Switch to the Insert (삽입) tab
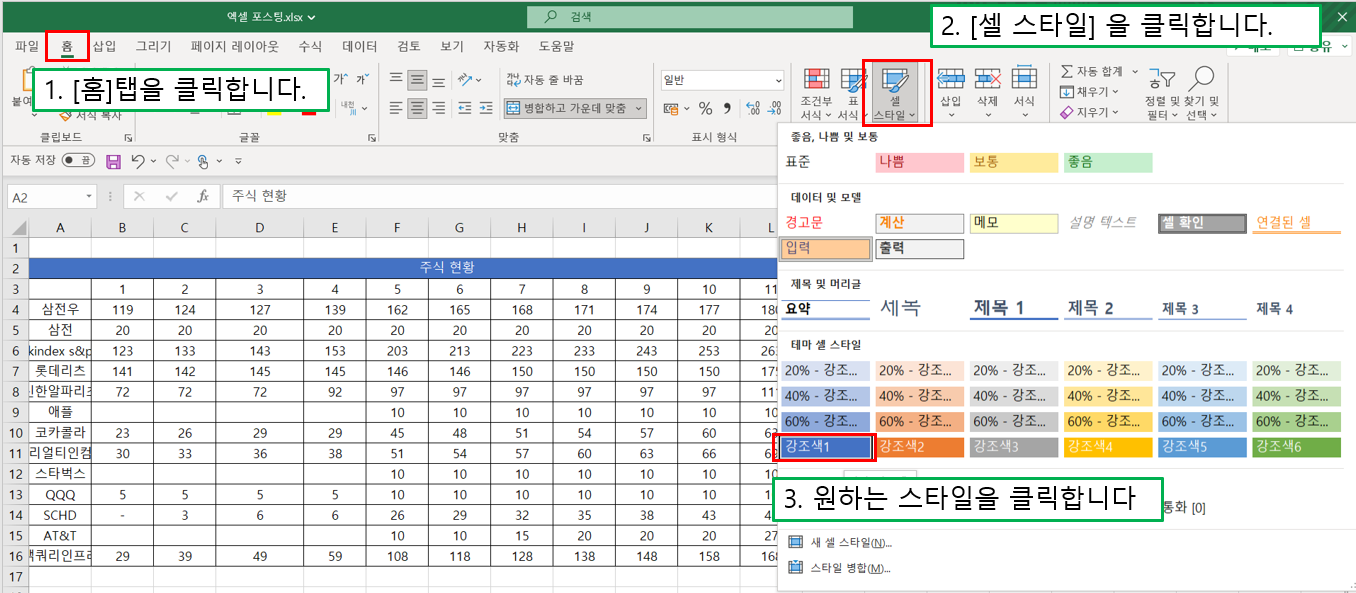Viewport: 1356px width, 593px height. pyautogui.click(x=104, y=46)
